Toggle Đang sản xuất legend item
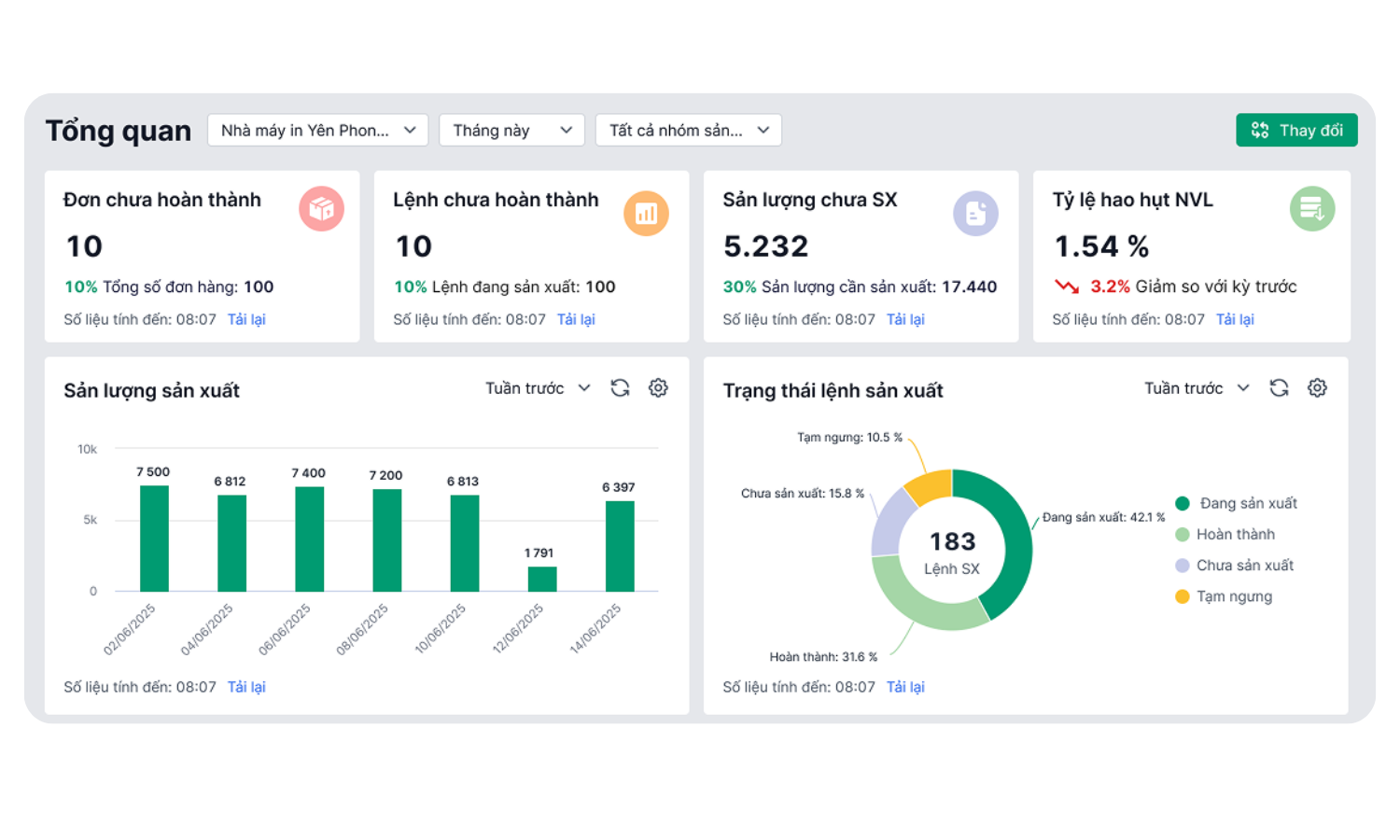The image size is (1400, 840). (x=1238, y=503)
